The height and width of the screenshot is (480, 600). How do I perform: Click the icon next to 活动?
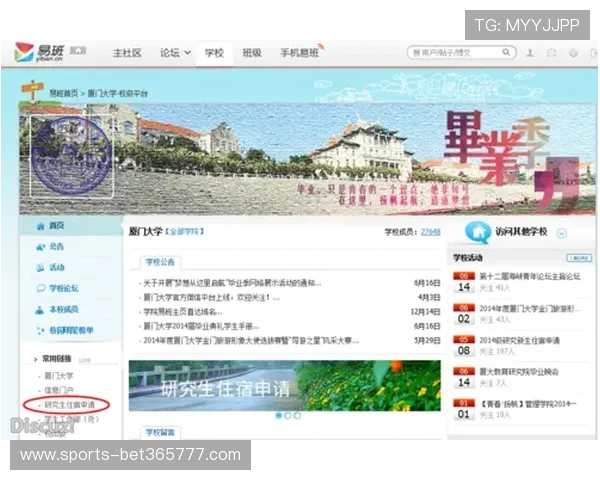tap(41, 268)
